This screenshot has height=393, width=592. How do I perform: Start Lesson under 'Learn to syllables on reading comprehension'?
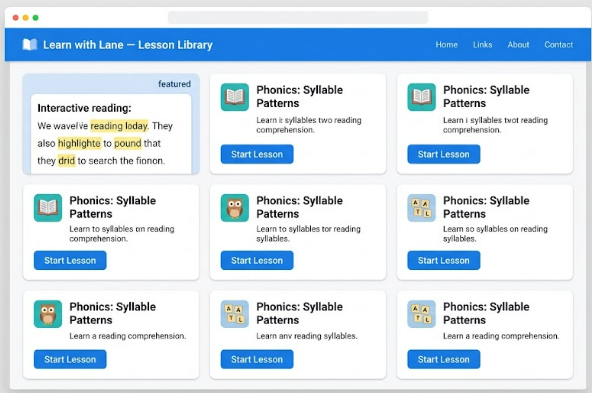[x=70, y=260]
